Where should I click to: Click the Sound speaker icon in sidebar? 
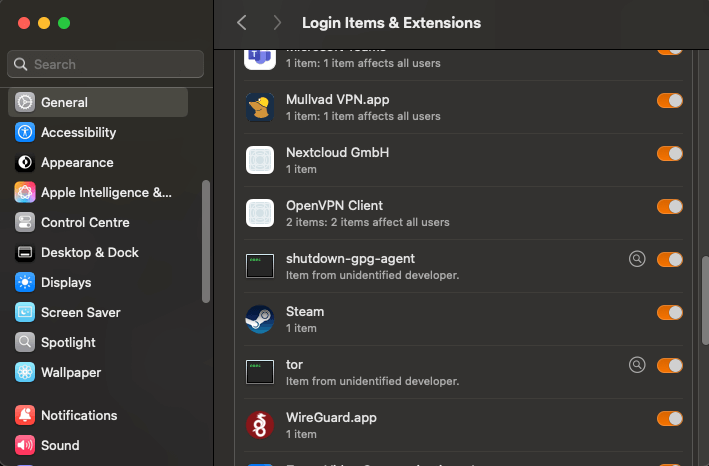(x=25, y=445)
